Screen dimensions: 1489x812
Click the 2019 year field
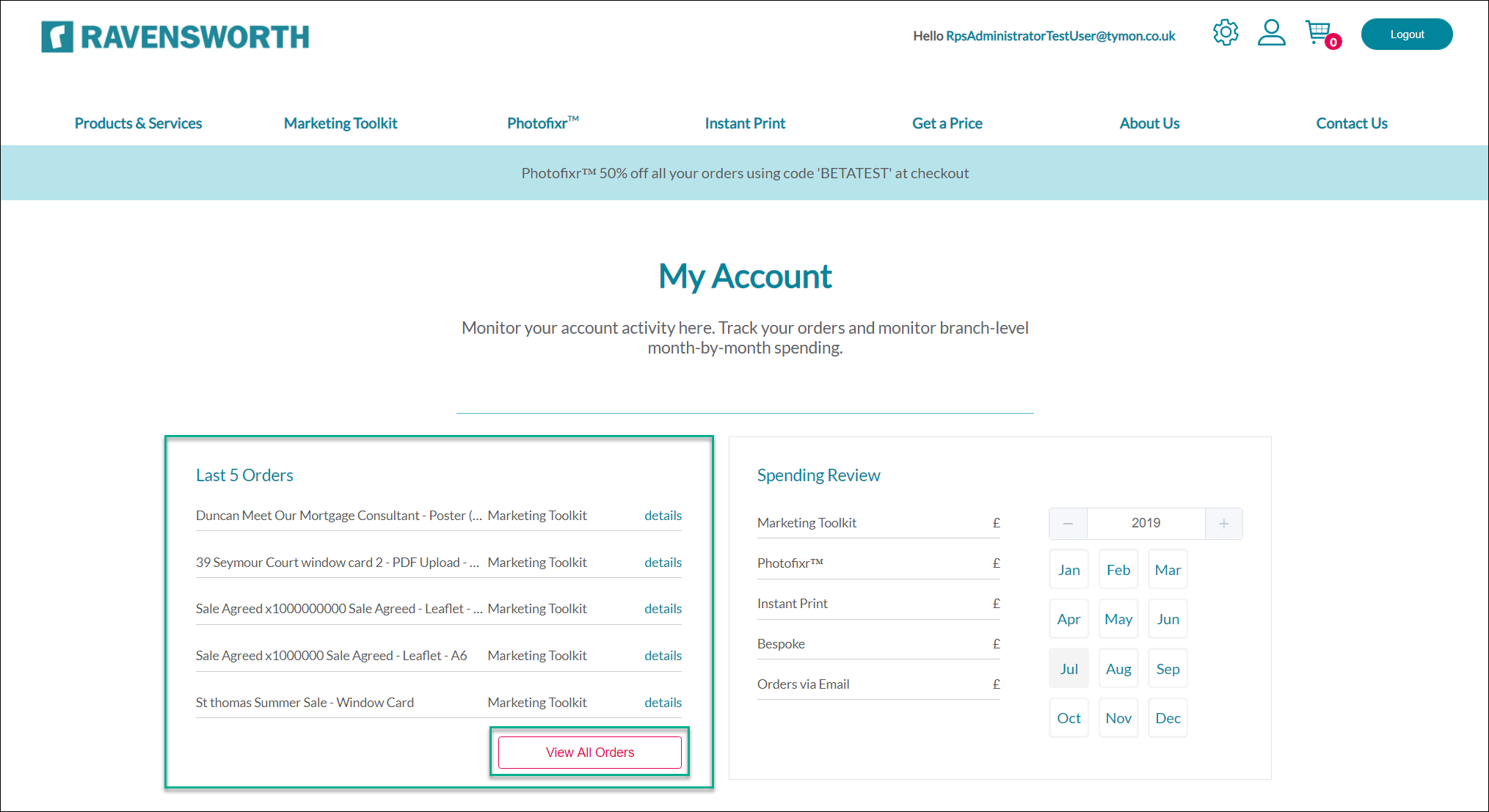1146,523
